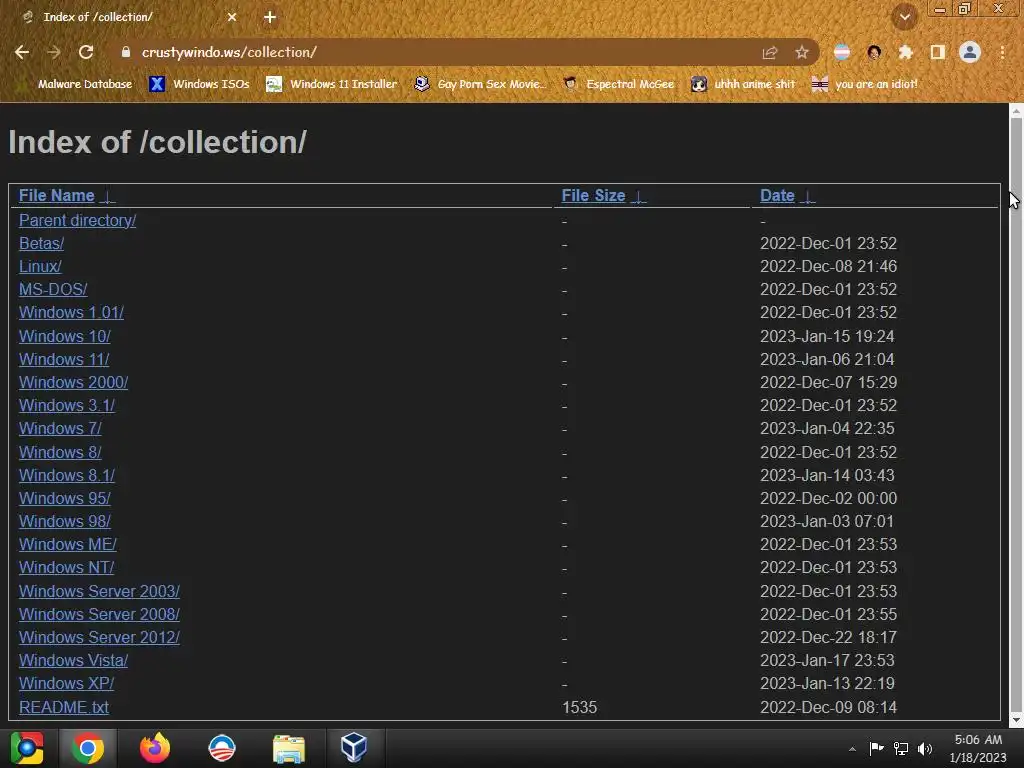The height and width of the screenshot is (768, 1024).
Task: Open the README.txt file
Action: [63, 707]
